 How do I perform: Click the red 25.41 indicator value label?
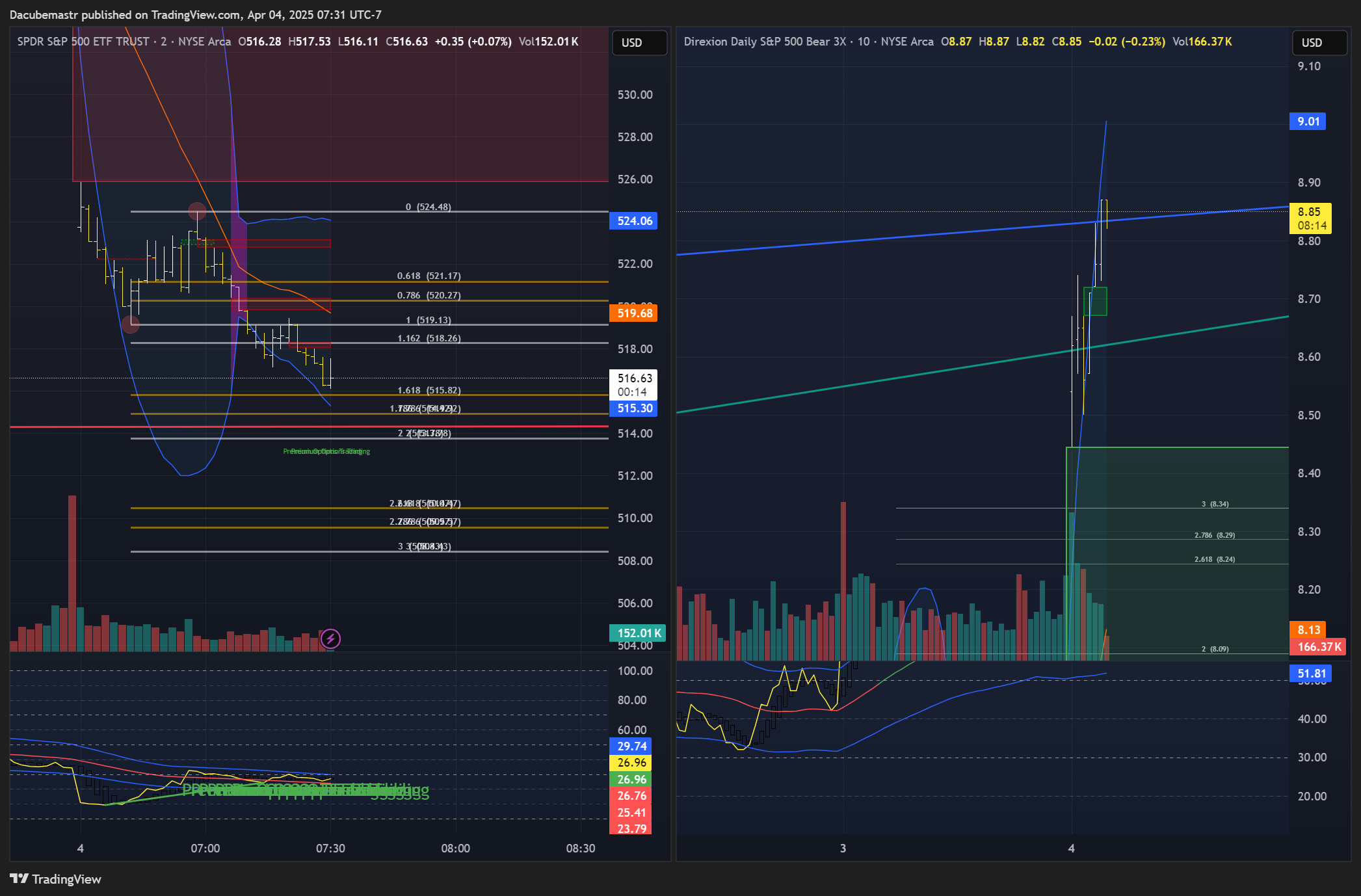pos(631,813)
